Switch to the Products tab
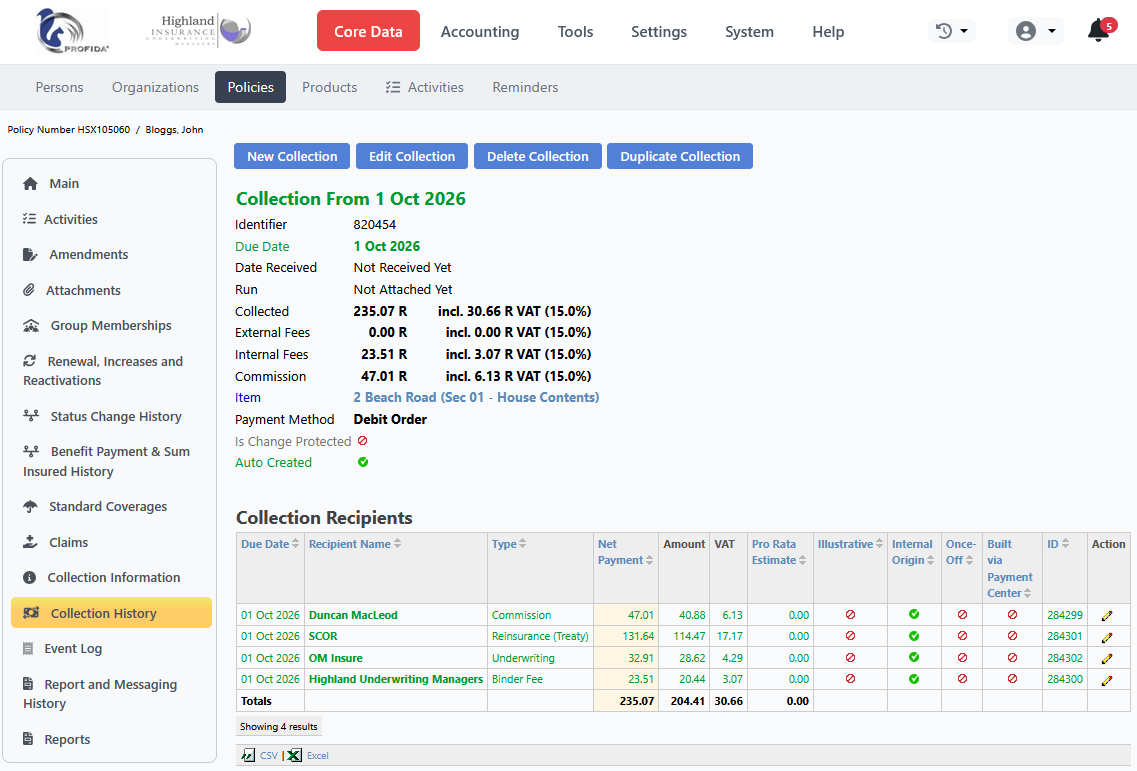The height and width of the screenshot is (771, 1137). tap(329, 87)
